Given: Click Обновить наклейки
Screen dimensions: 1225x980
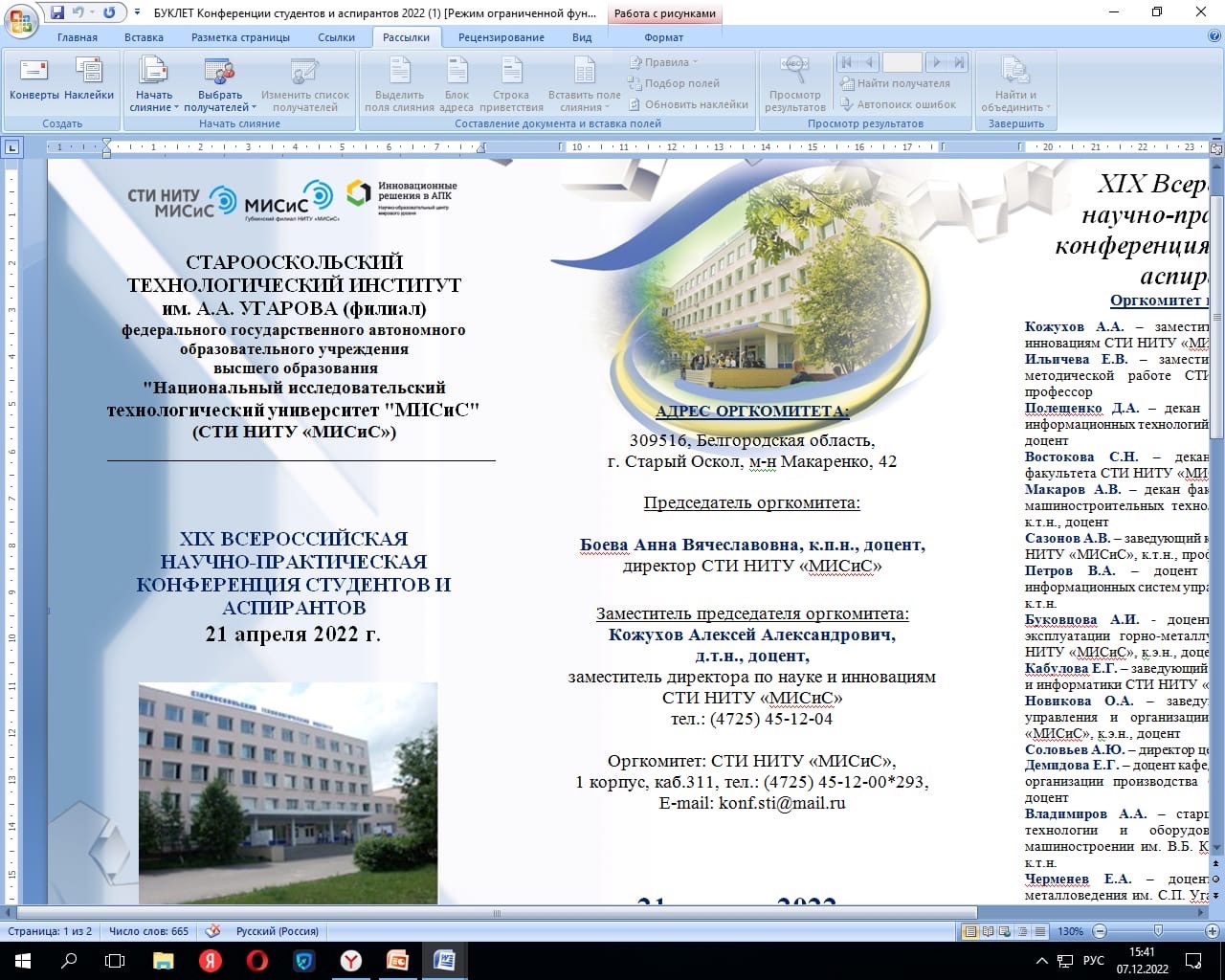Looking at the screenshot, I should (x=688, y=104).
